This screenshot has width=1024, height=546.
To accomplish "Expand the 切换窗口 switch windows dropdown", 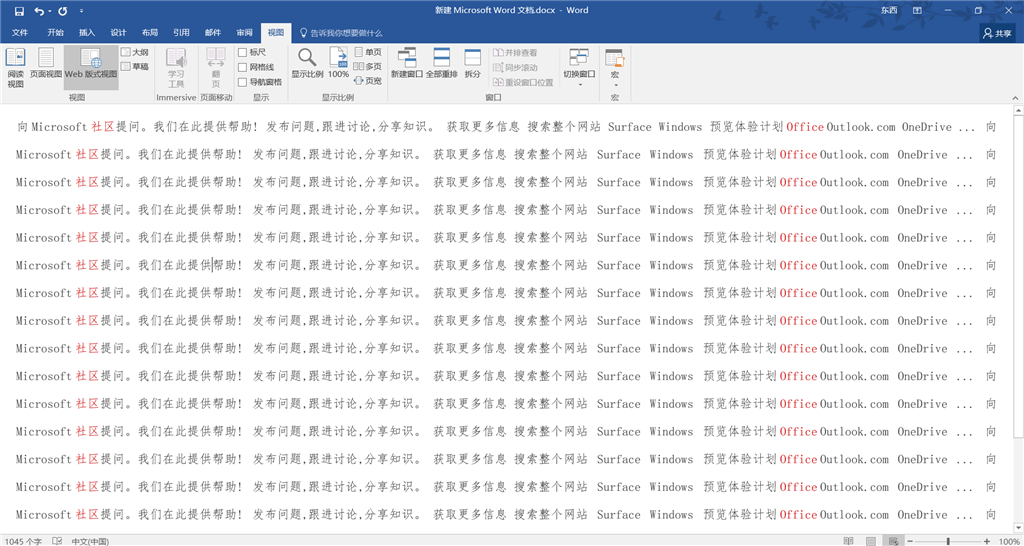I will [579, 67].
